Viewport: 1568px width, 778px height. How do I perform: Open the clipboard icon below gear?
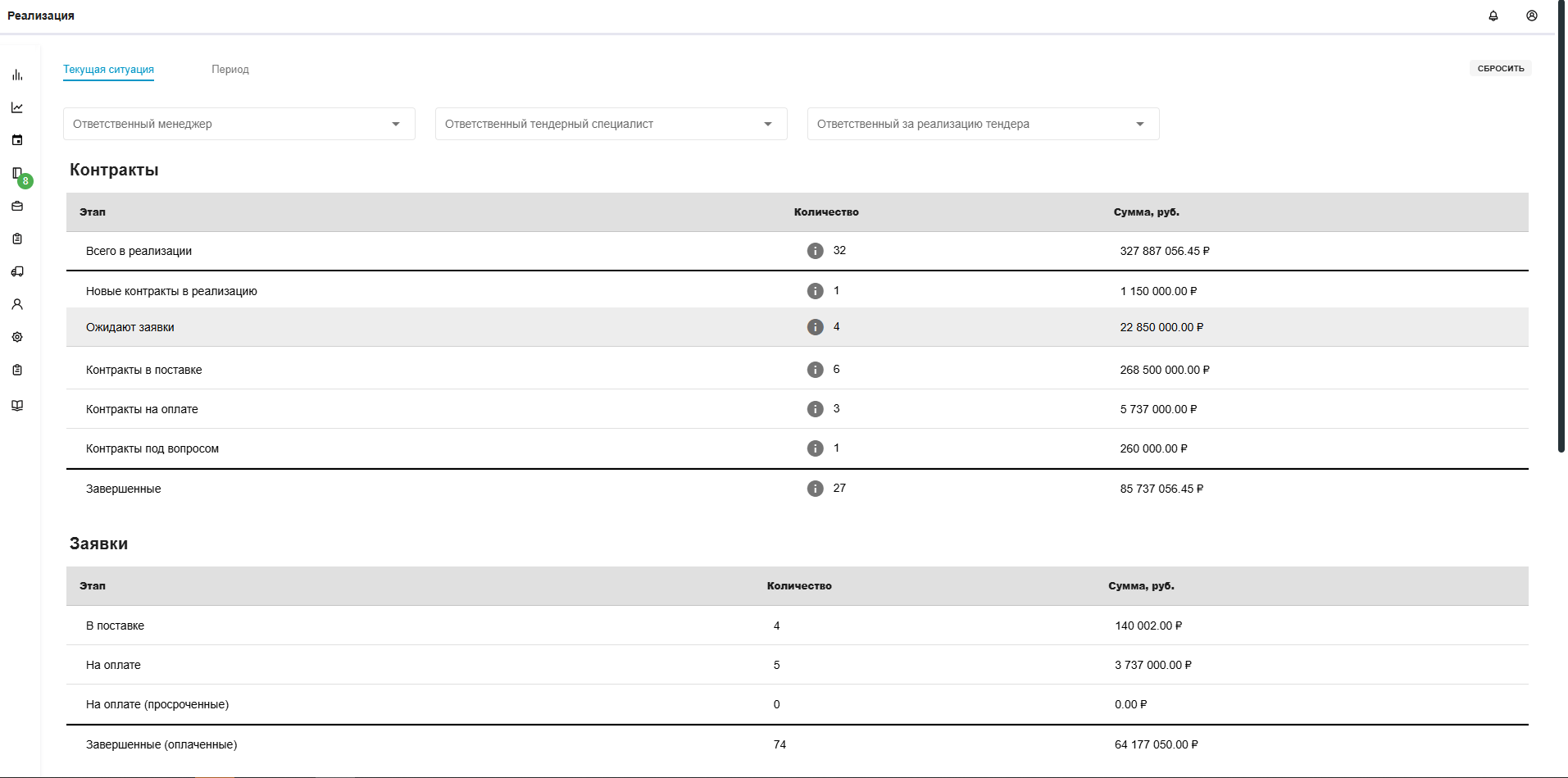click(17, 370)
